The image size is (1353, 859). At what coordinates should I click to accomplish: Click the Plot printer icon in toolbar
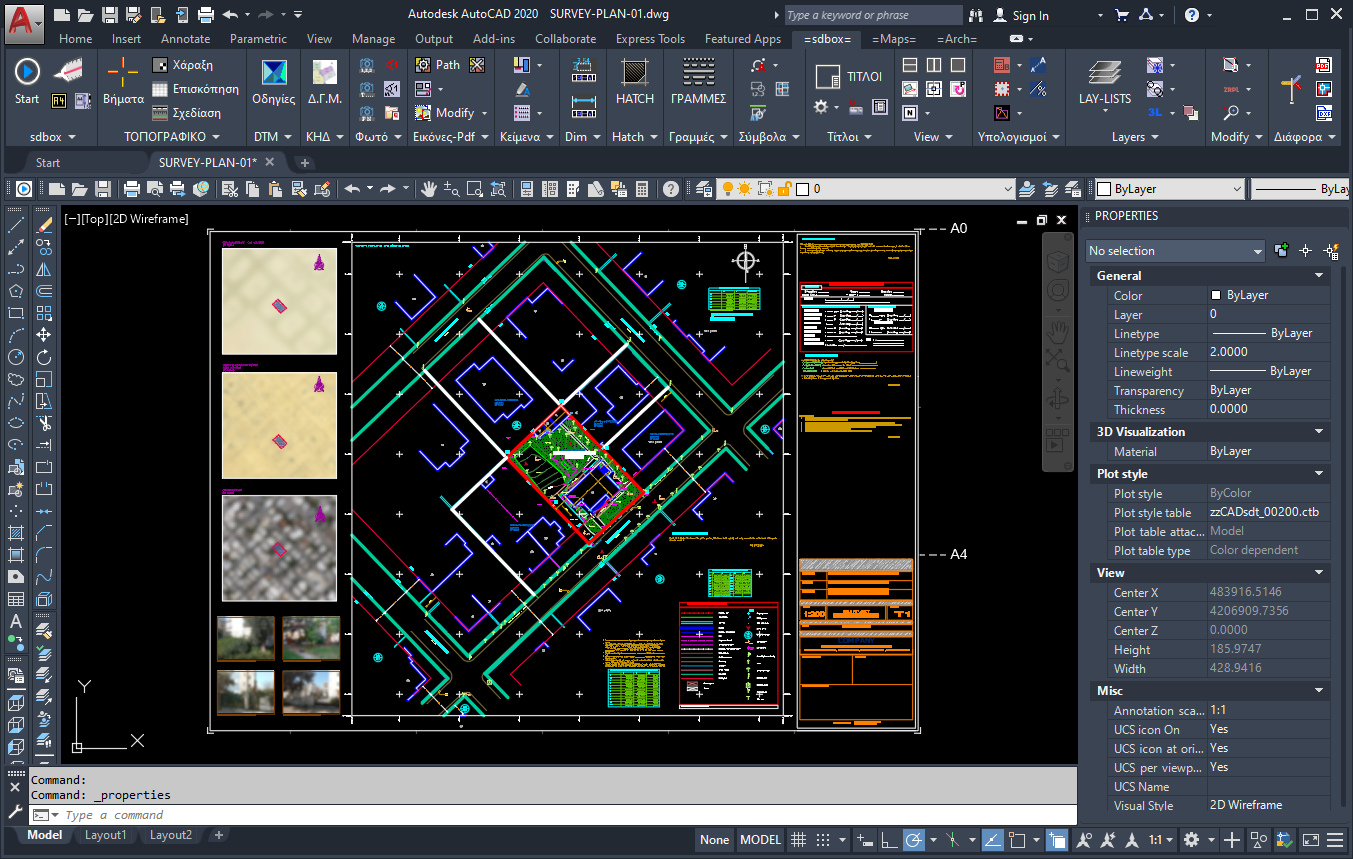coord(131,189)
